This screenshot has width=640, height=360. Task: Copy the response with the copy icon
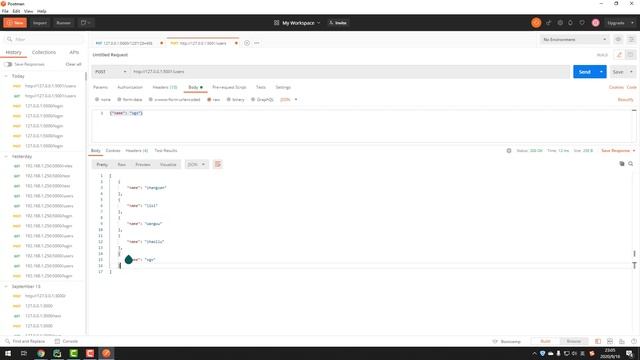pyautogui.click(x=622, y=164)
